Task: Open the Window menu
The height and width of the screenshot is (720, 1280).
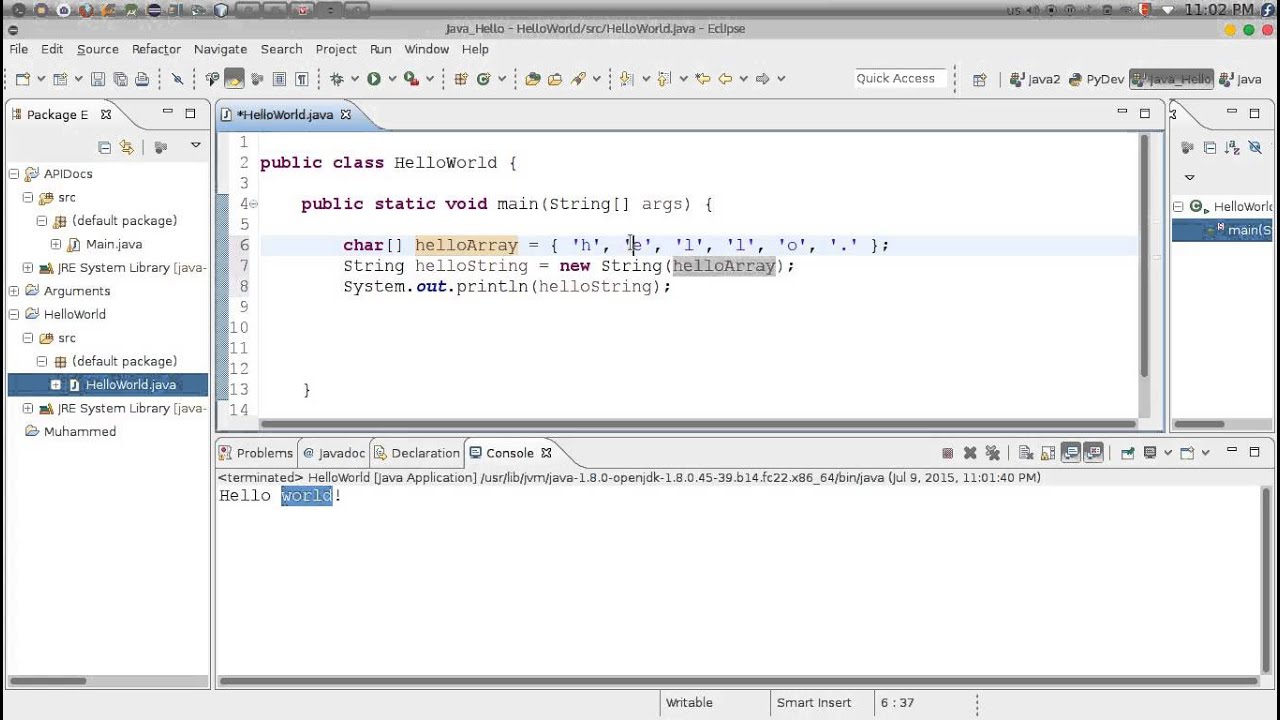Action: tap(426, 49)
